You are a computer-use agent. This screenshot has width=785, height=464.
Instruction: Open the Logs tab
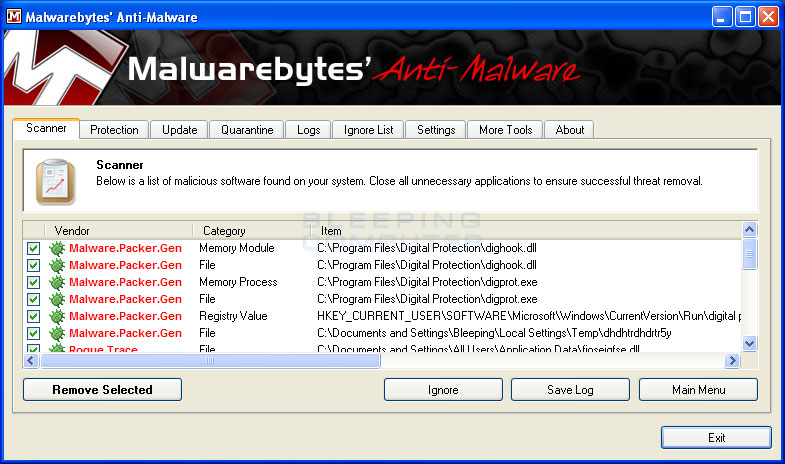(x=308, y=130)
